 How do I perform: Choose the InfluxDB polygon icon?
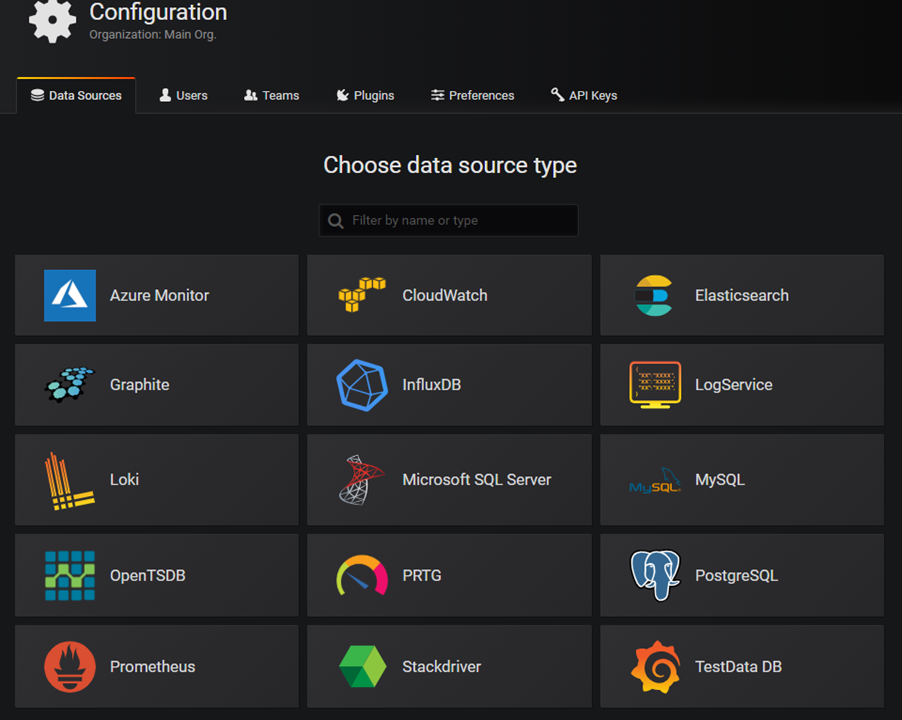pyautogui.click(x=362, y=385)
